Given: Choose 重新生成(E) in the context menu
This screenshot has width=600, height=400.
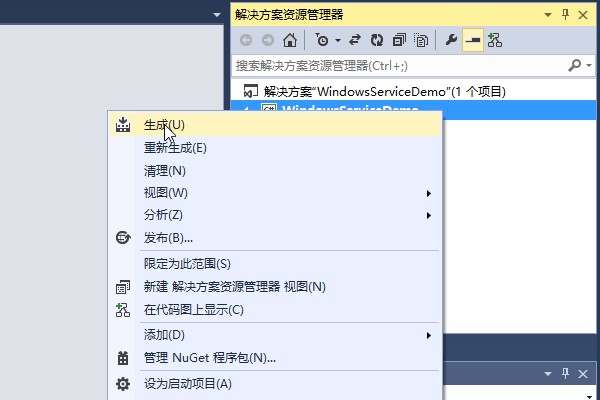Looking at the screenshot, I should (175, 148).
